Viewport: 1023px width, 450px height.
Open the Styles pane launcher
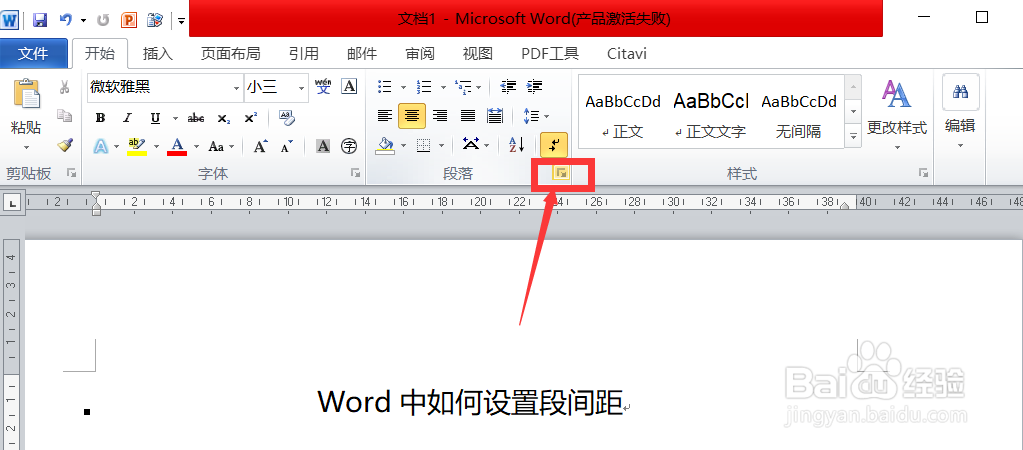click(923, 173)
